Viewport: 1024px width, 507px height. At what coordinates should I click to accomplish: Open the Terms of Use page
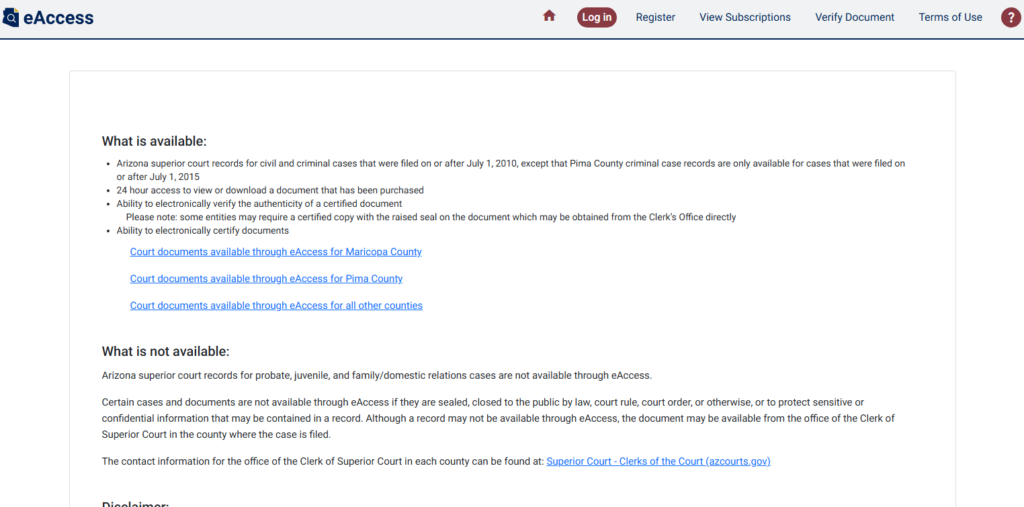[950, 17]
